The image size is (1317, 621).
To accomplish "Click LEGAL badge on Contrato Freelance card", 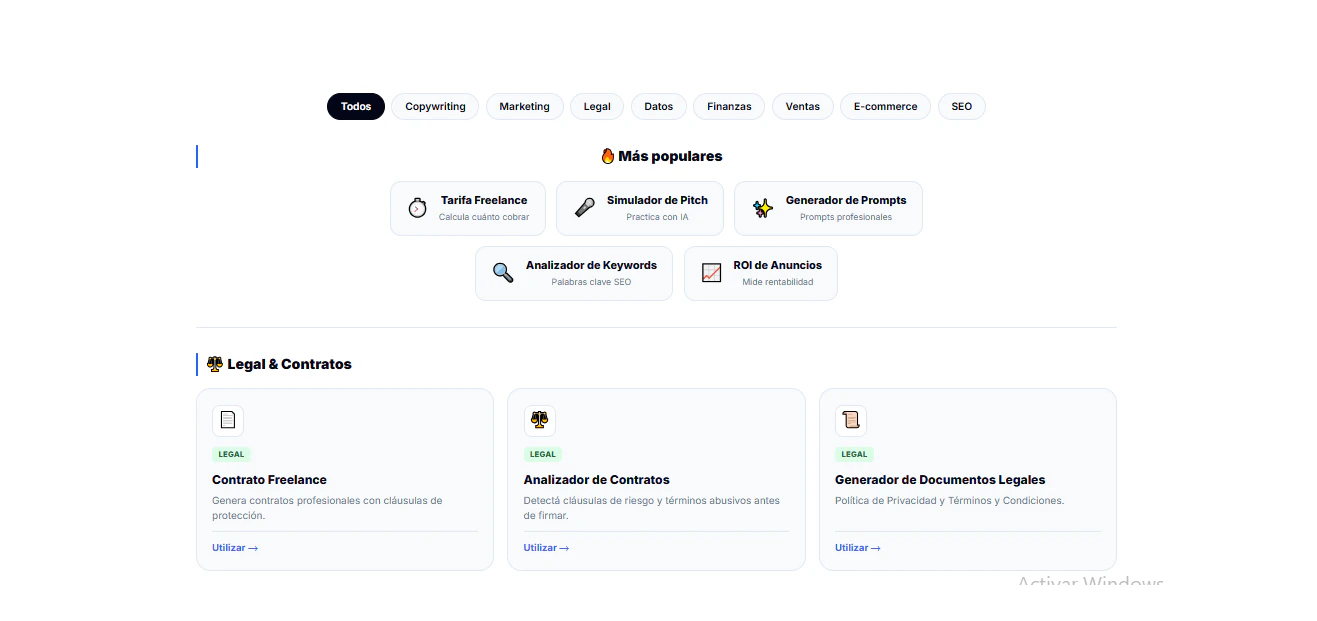I will (231, 454).
